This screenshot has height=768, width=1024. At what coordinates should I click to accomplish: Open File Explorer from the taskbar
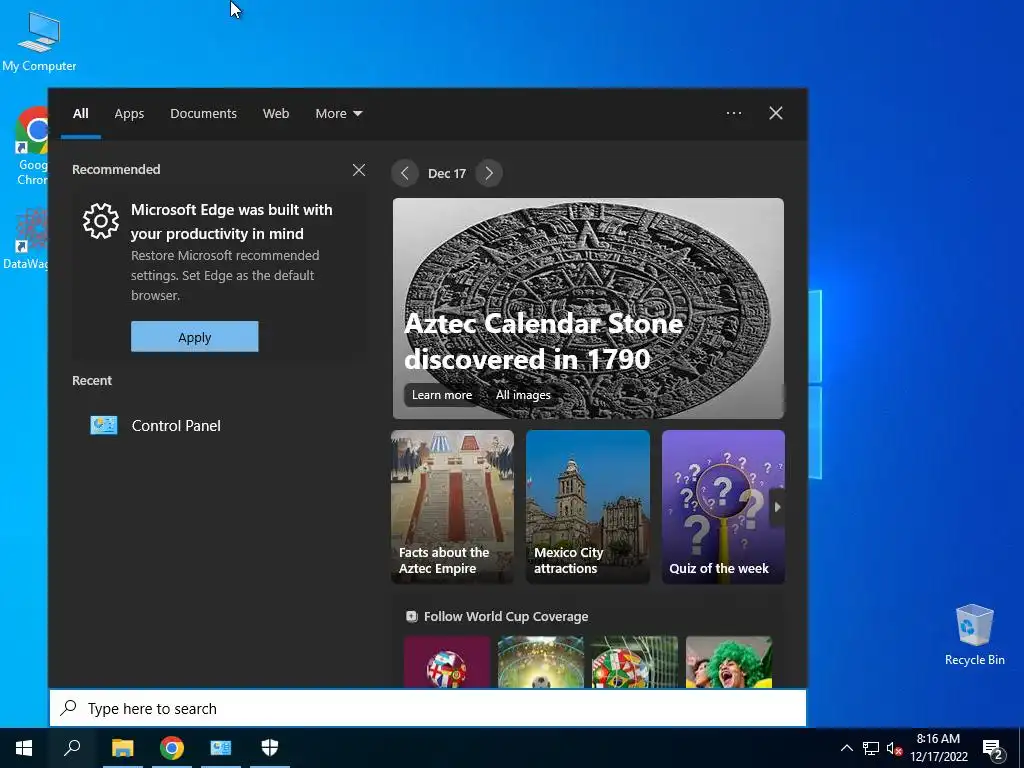122,748
